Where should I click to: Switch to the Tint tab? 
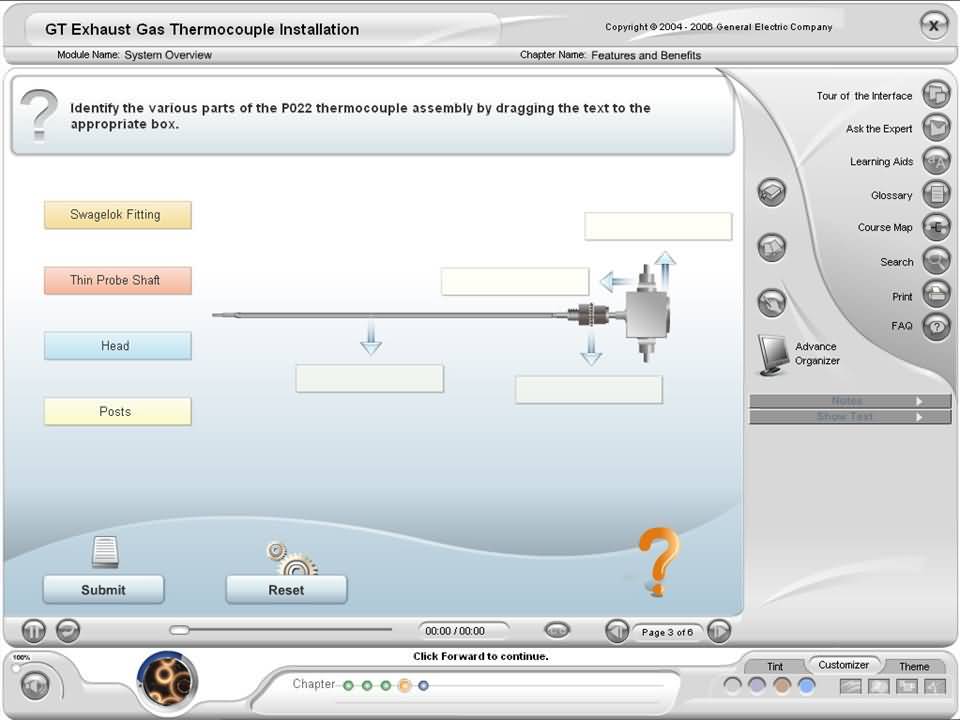pyautogui.click(x=775, y=666)
